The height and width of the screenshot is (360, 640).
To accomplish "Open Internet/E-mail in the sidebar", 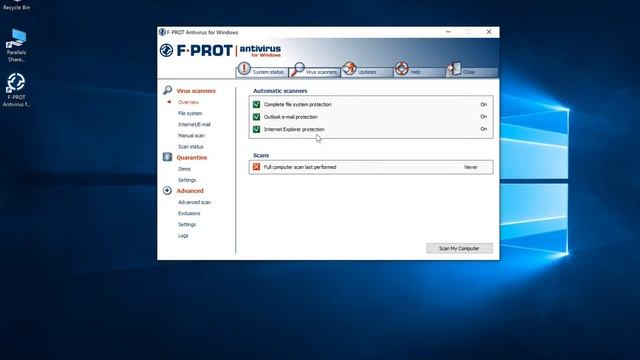I will click(x=194, y=124).
